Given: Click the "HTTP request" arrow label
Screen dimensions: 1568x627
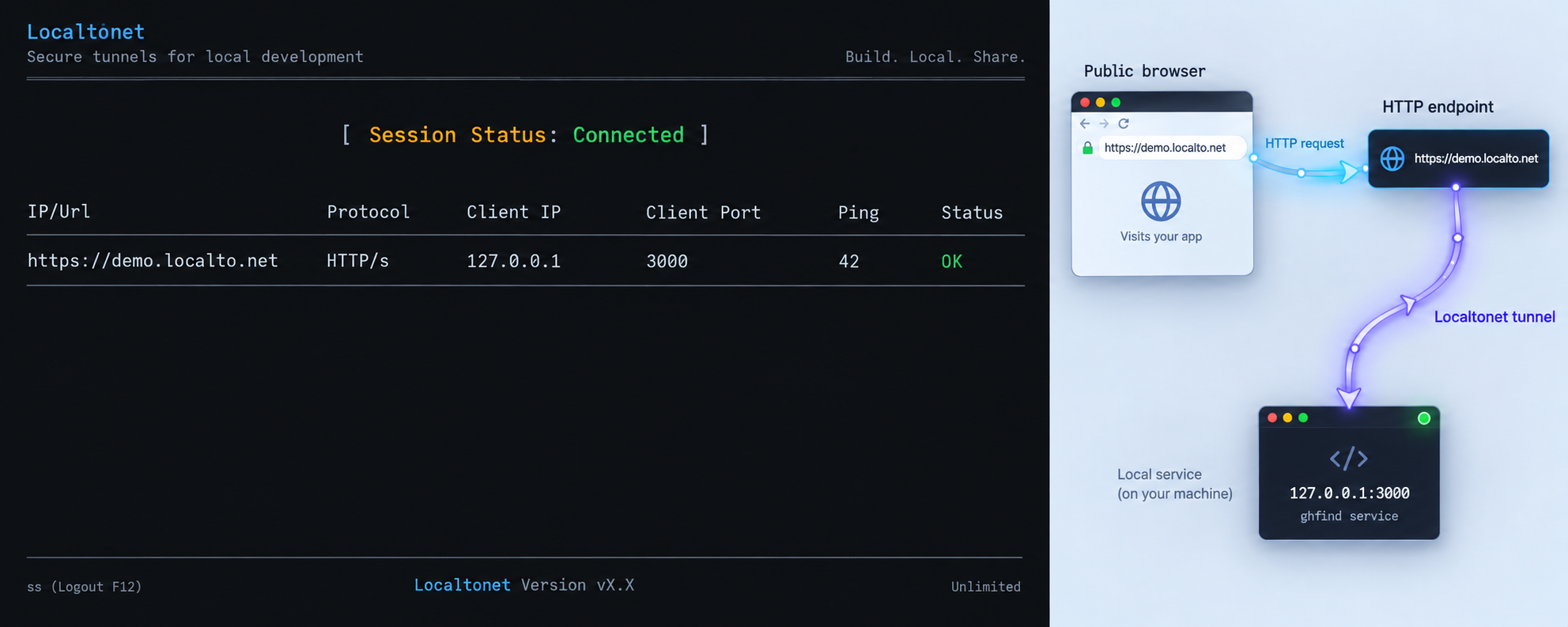Looking at the screenshot, I should tap(1305, 143).
